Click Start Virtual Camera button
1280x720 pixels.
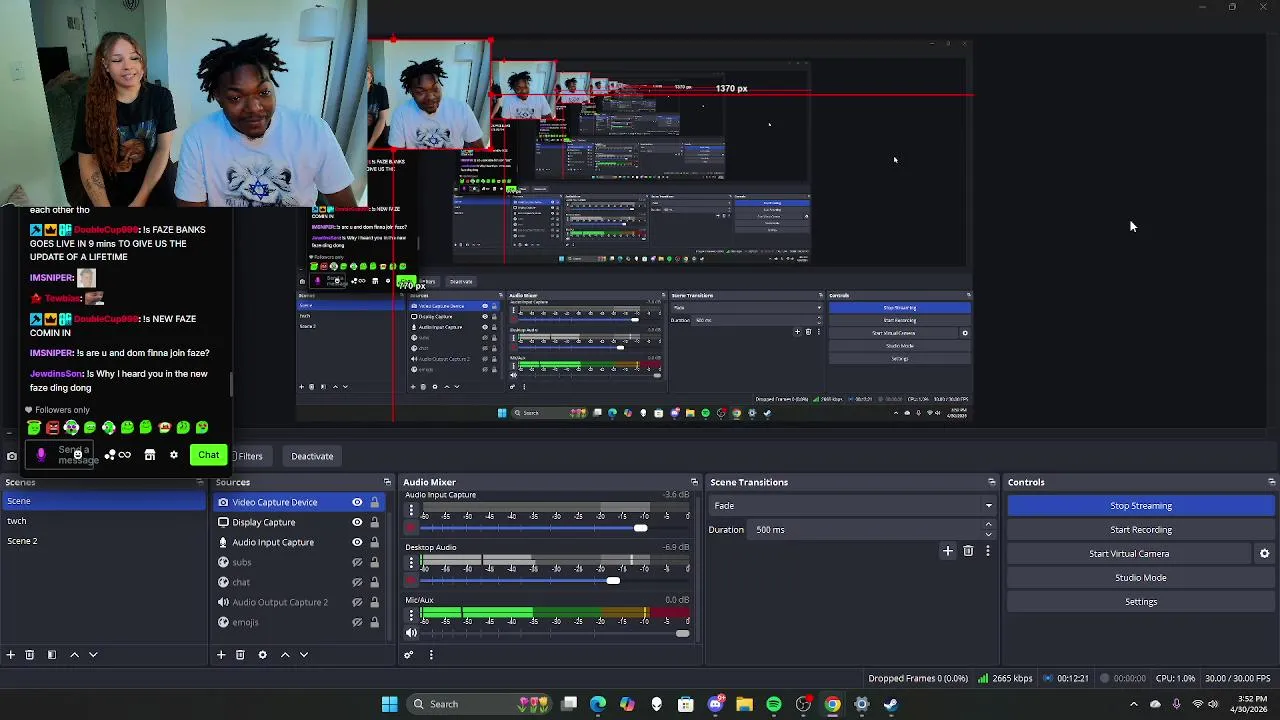(1129, 554)
